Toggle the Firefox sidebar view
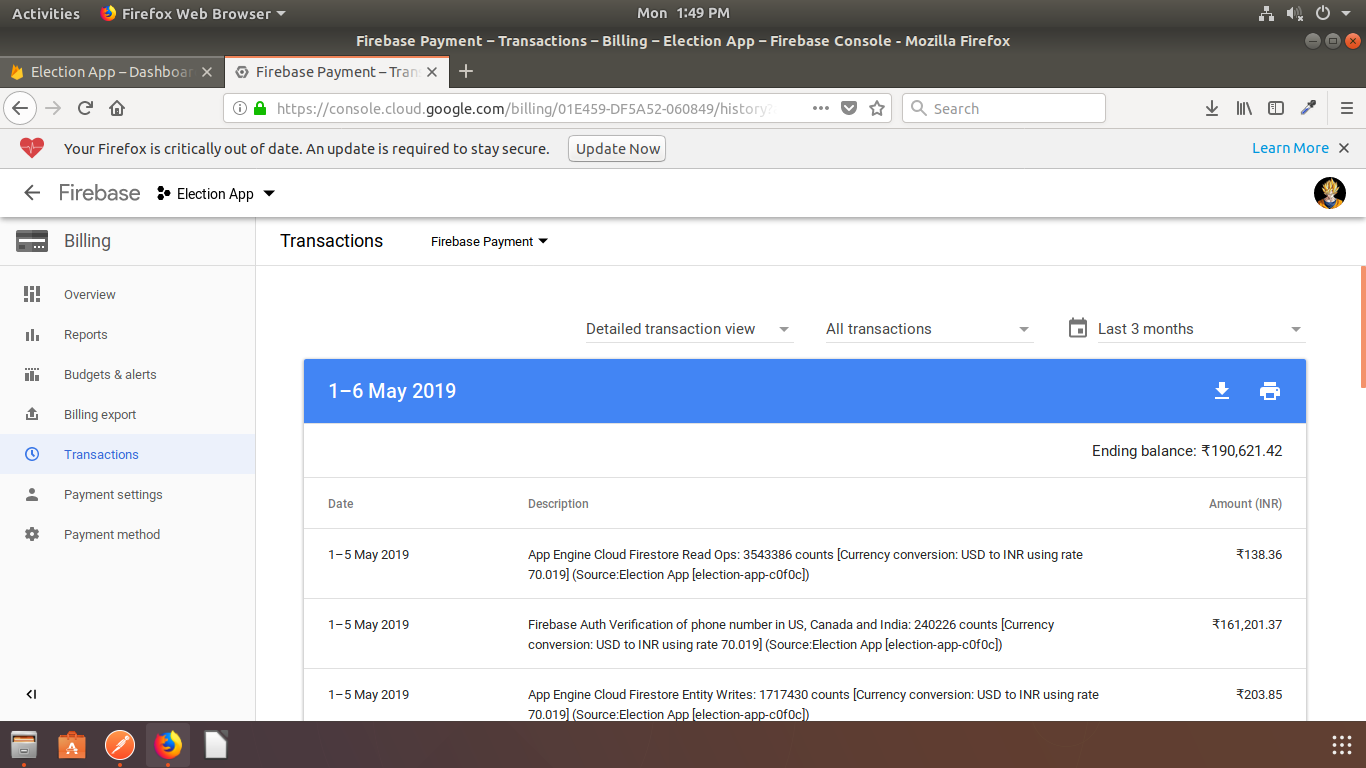Viewport: 1366px width, 768px height. click(x=1276, y=108)
